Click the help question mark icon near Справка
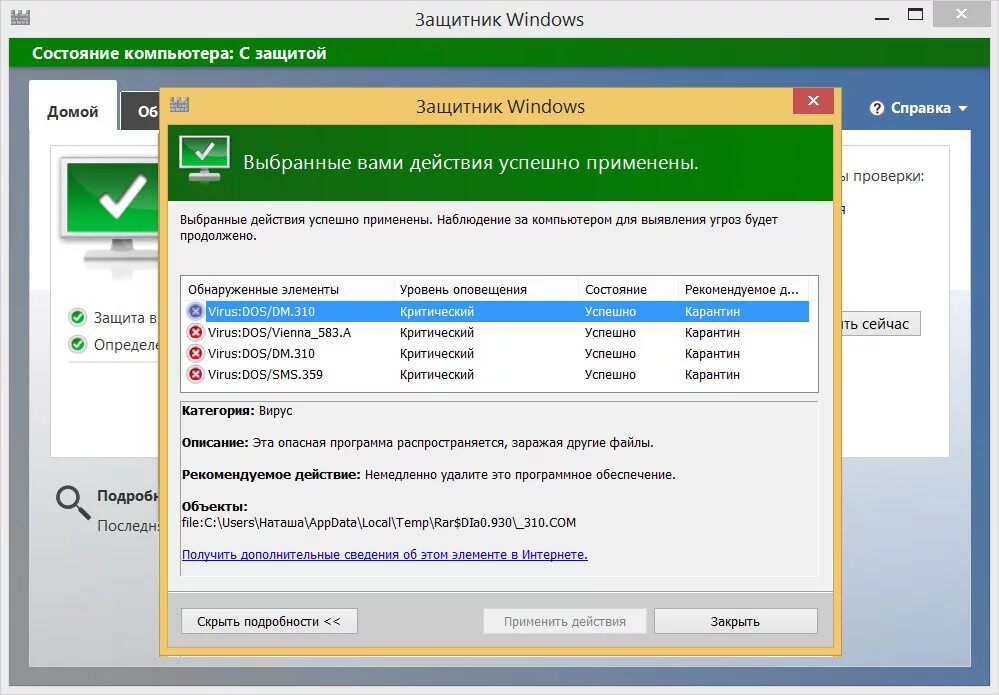The image size is (999, 695). 877,108
